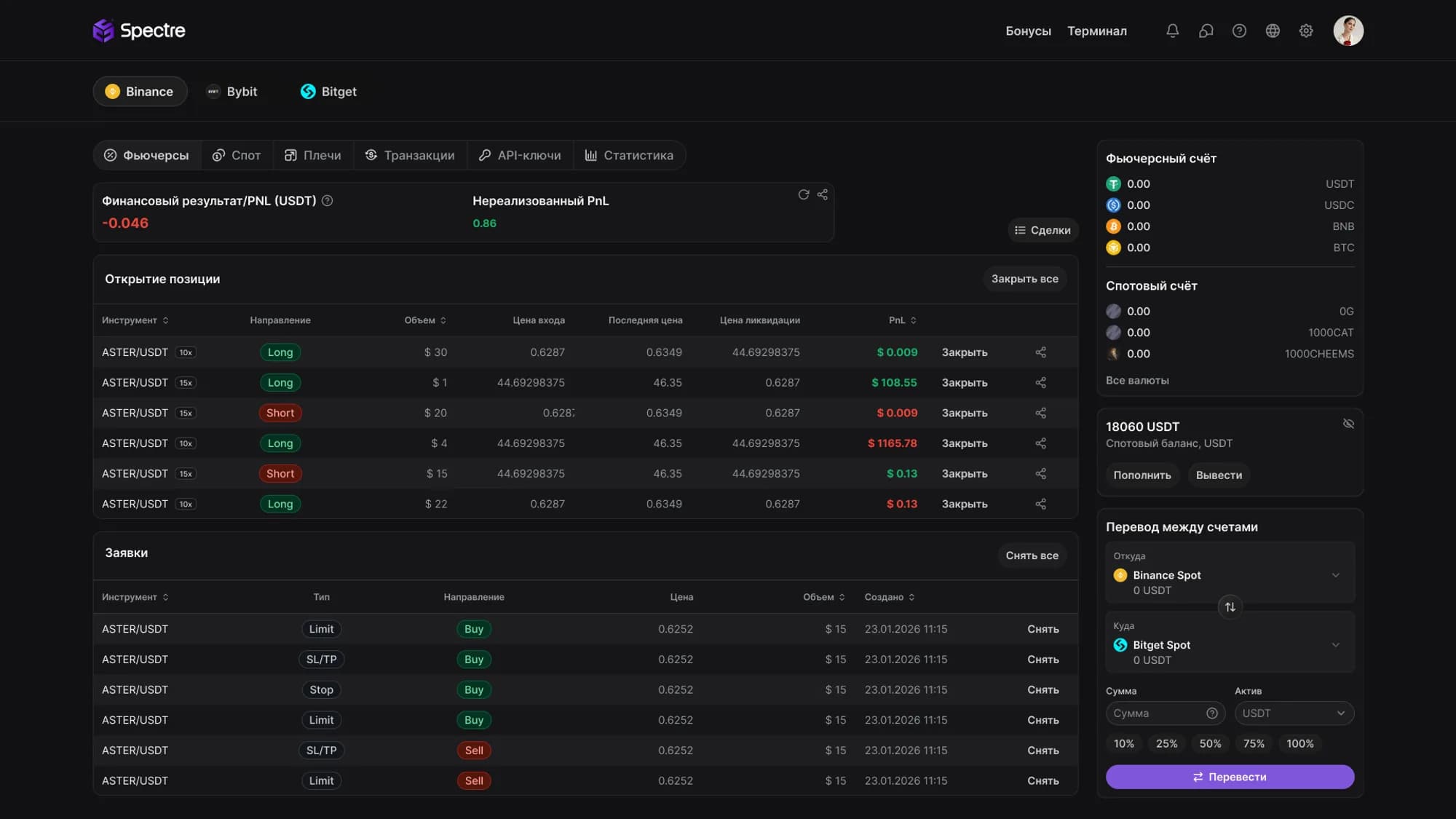Open the Актив USDT dropdown
Image resolution: width=1456 pixels, height=819 pixels.
pos(1294,713)
